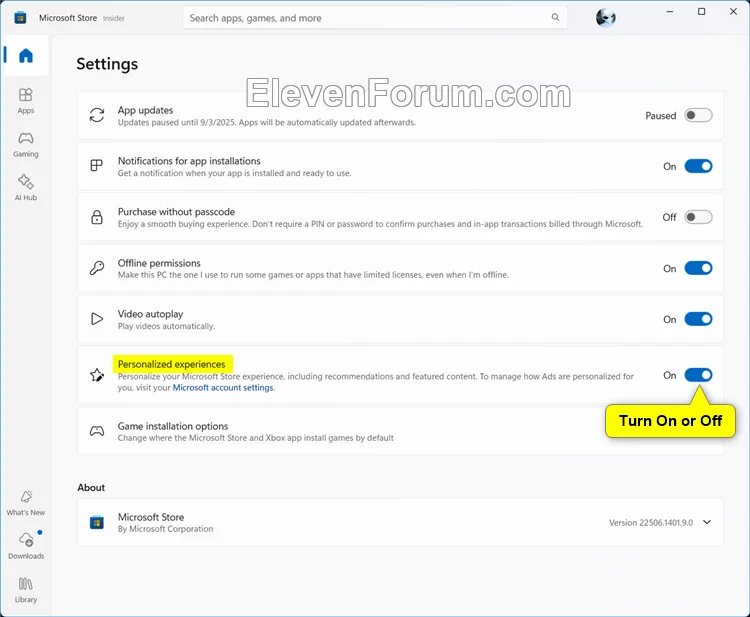Click the Video autoplay play icon
This screenshot has width=750, height=617.
pos(97,319)
